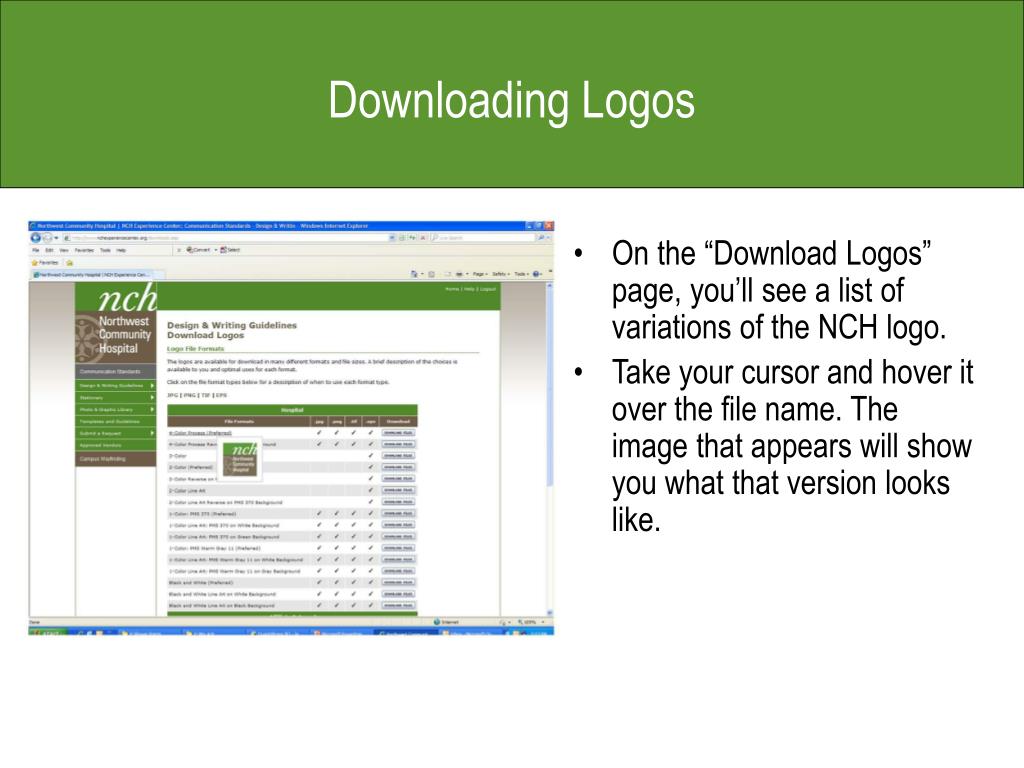Click 4-Color Process (Preferred) file name
This screenshot has height=768, width=1024.
pos(200,433)
